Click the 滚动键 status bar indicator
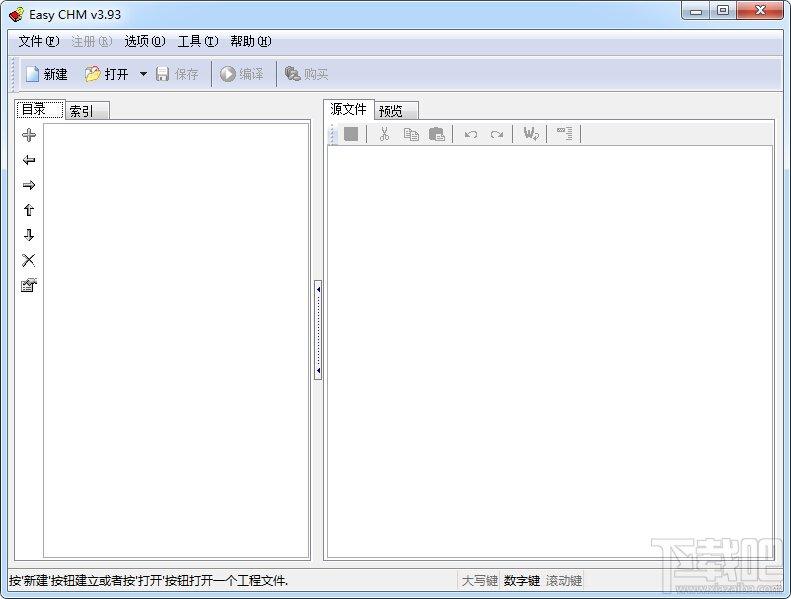Image resolution: width=791 pixels, height=599 pixels. (x=563, y=581)
